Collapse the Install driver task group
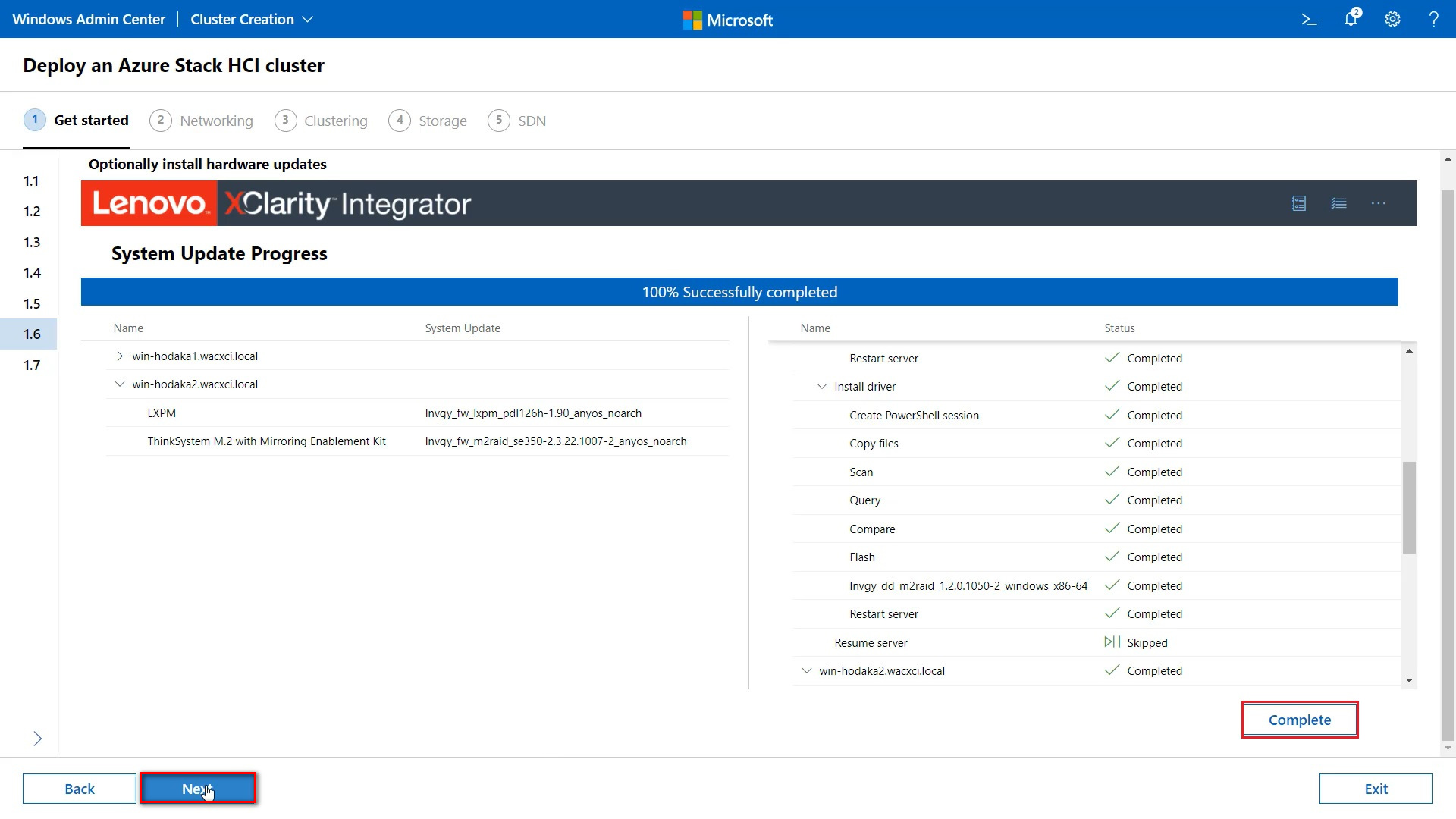The image size is (1456, 819). (x=822, y=386)
